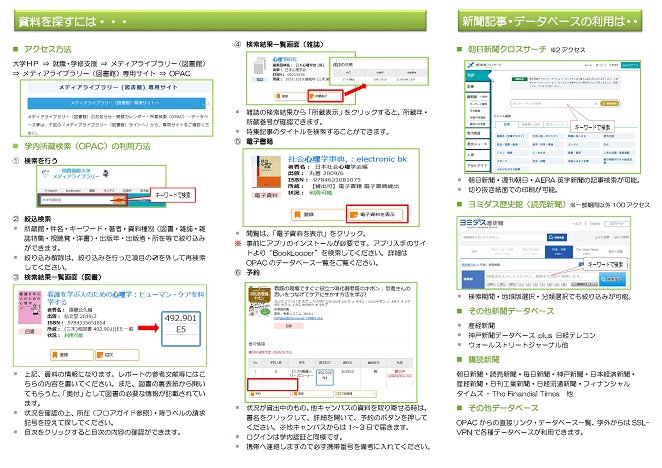Click the 登録 bookmark button for the e-book
The height and width of the screenshot is (468, 662).
tap(318, 214)
